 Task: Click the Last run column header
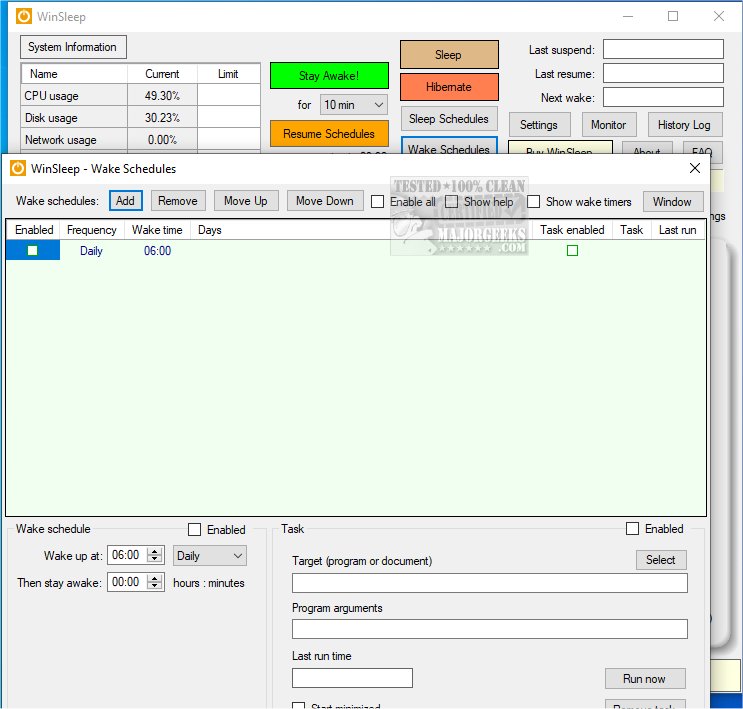678,230
